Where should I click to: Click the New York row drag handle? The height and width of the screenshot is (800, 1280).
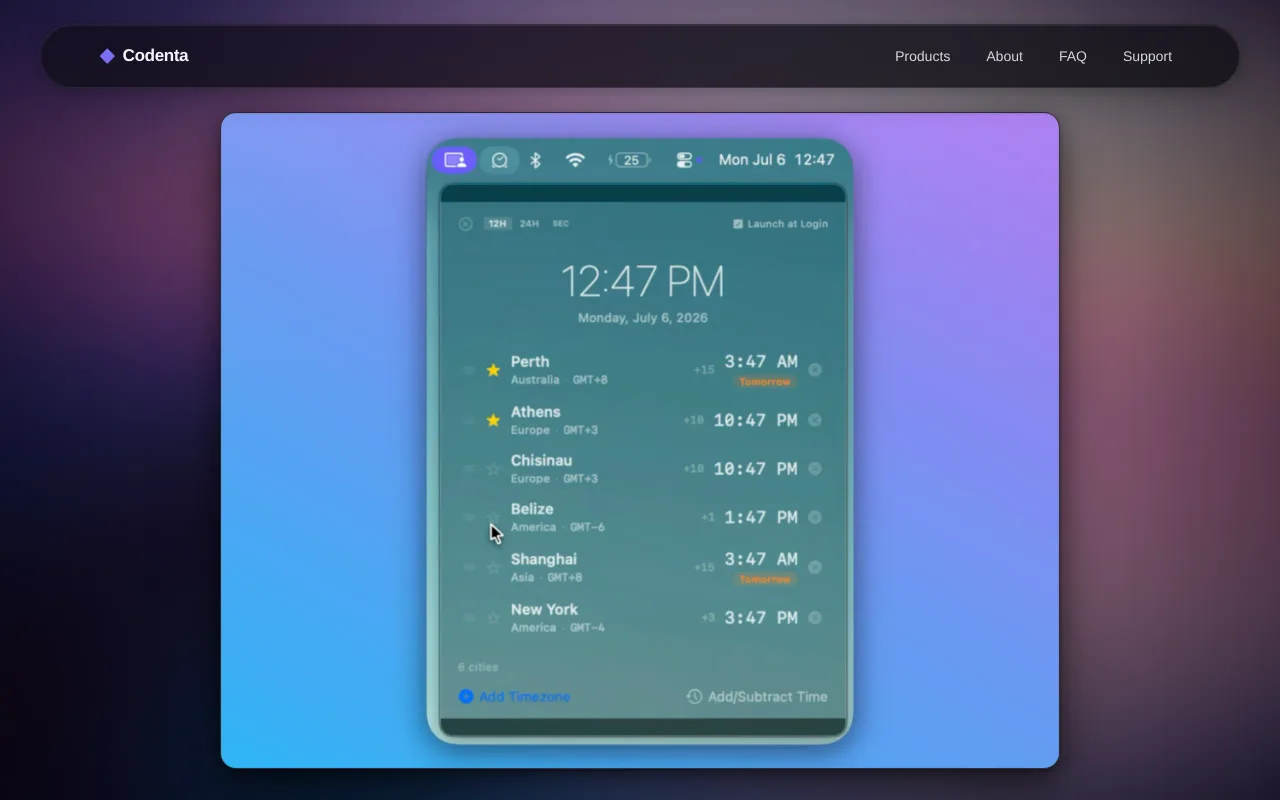pos(468,618)
